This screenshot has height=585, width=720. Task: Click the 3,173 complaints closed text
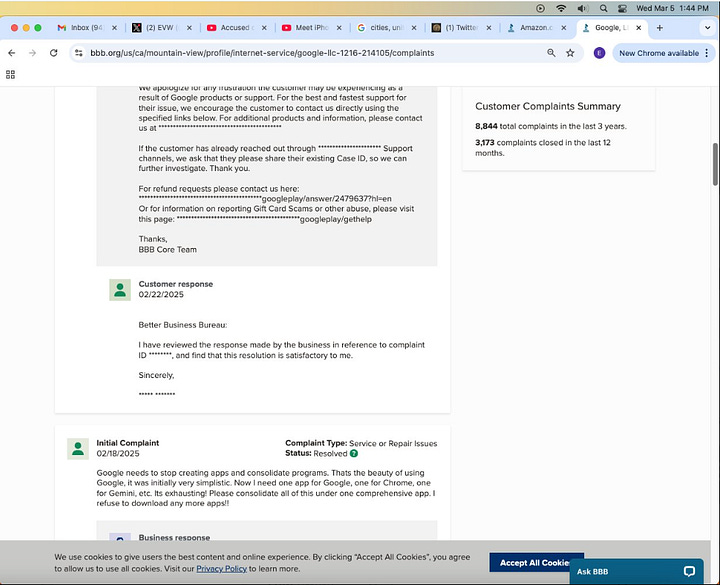pyautogui.click(x=543, y=148)
